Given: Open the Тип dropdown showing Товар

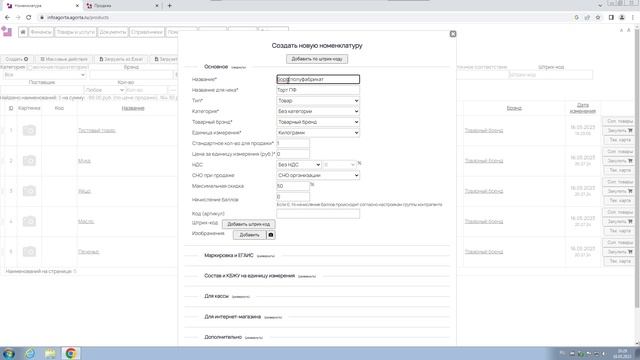Looking at the screenshot, I should tap(318, 100).
